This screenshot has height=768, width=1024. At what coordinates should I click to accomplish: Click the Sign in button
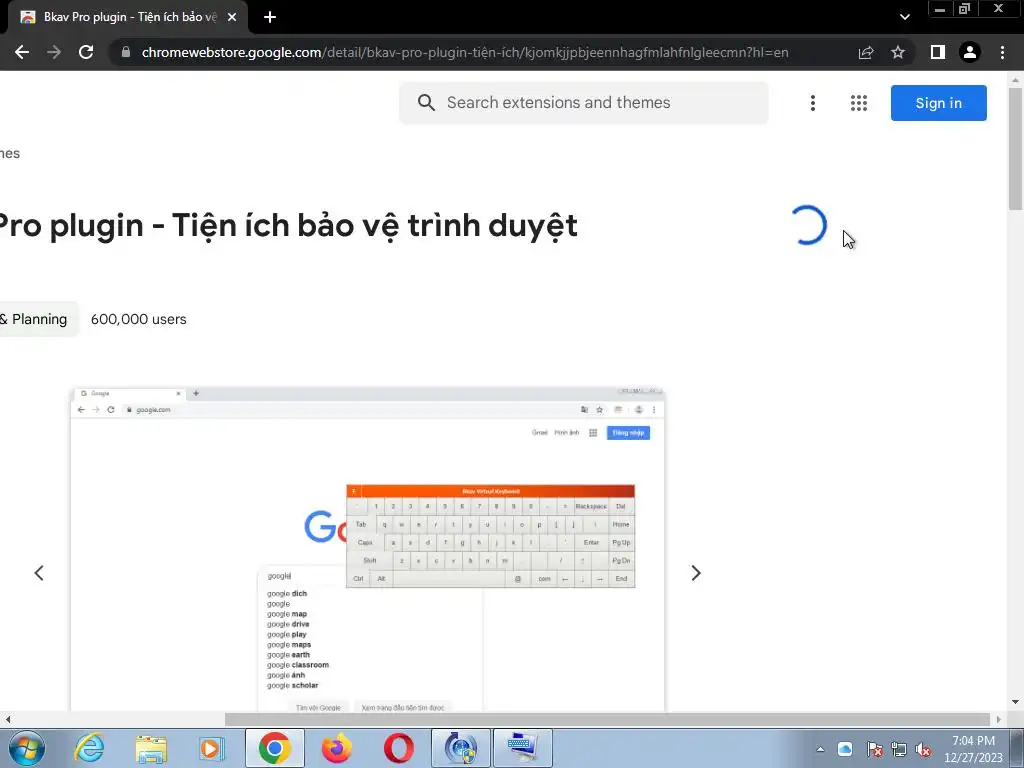coord(938,103)
